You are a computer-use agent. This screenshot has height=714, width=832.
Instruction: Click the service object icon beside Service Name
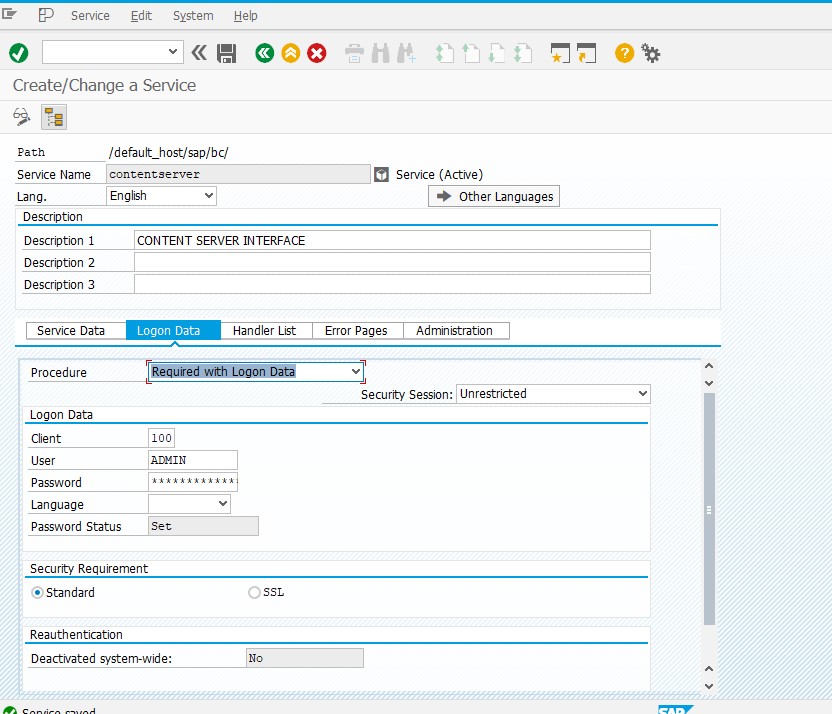382,175
